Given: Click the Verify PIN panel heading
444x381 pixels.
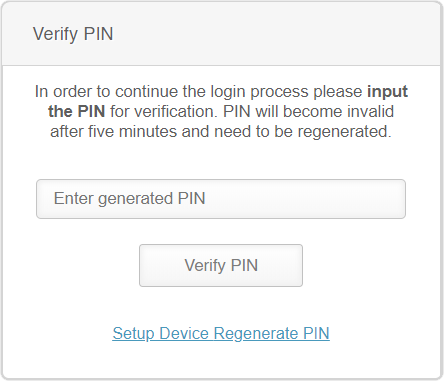Looking at the screenshot, I should pyautogui.click(x=73, y=34).
